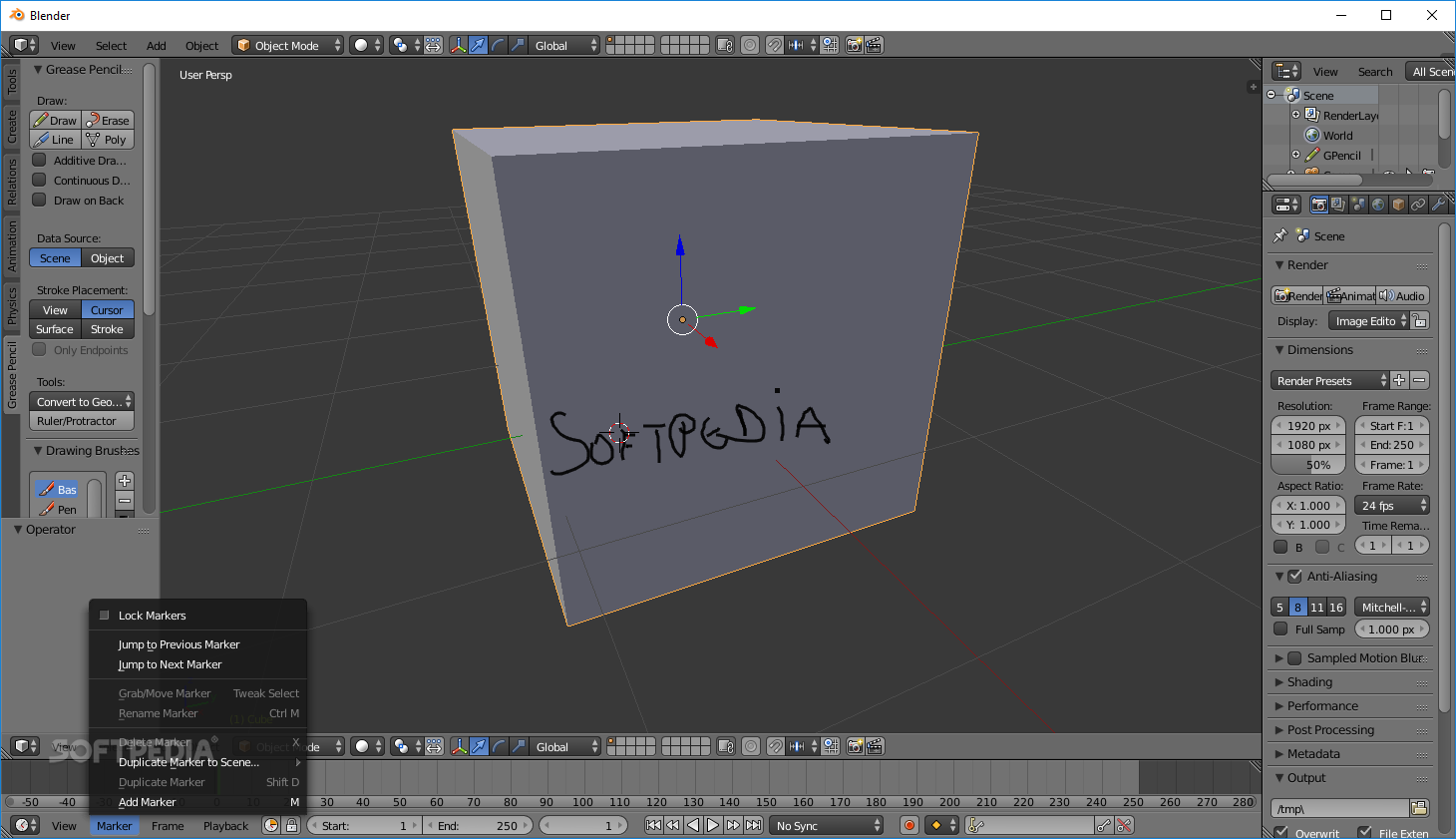Screen dimensions: 1456x839
Task: Remove render preset with minus icon
Action: [1419, 380]
